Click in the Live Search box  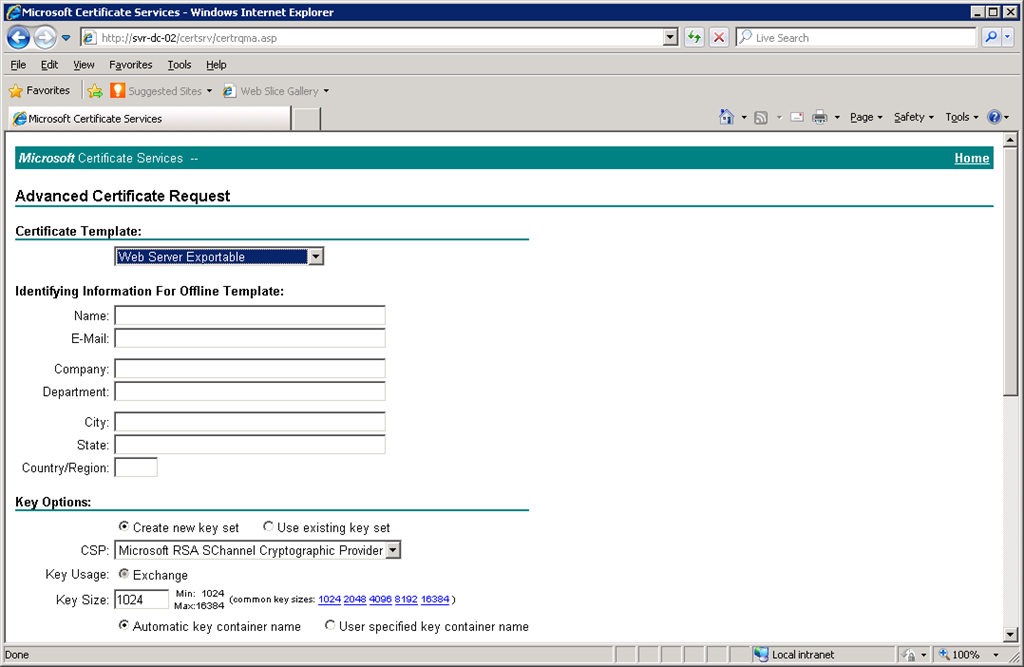856,38
